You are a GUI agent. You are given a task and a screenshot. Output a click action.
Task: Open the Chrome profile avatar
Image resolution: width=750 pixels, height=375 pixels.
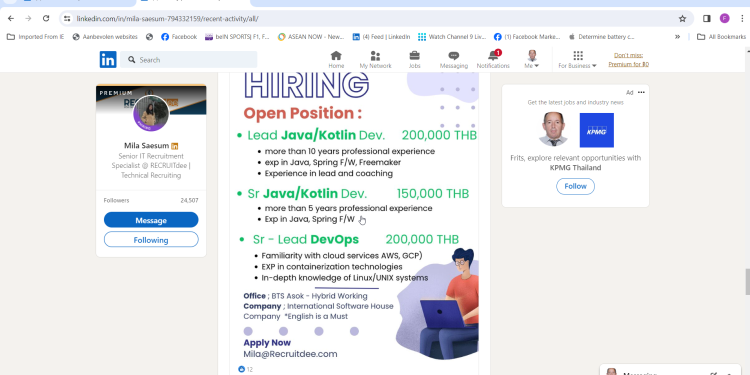(725, 19)
